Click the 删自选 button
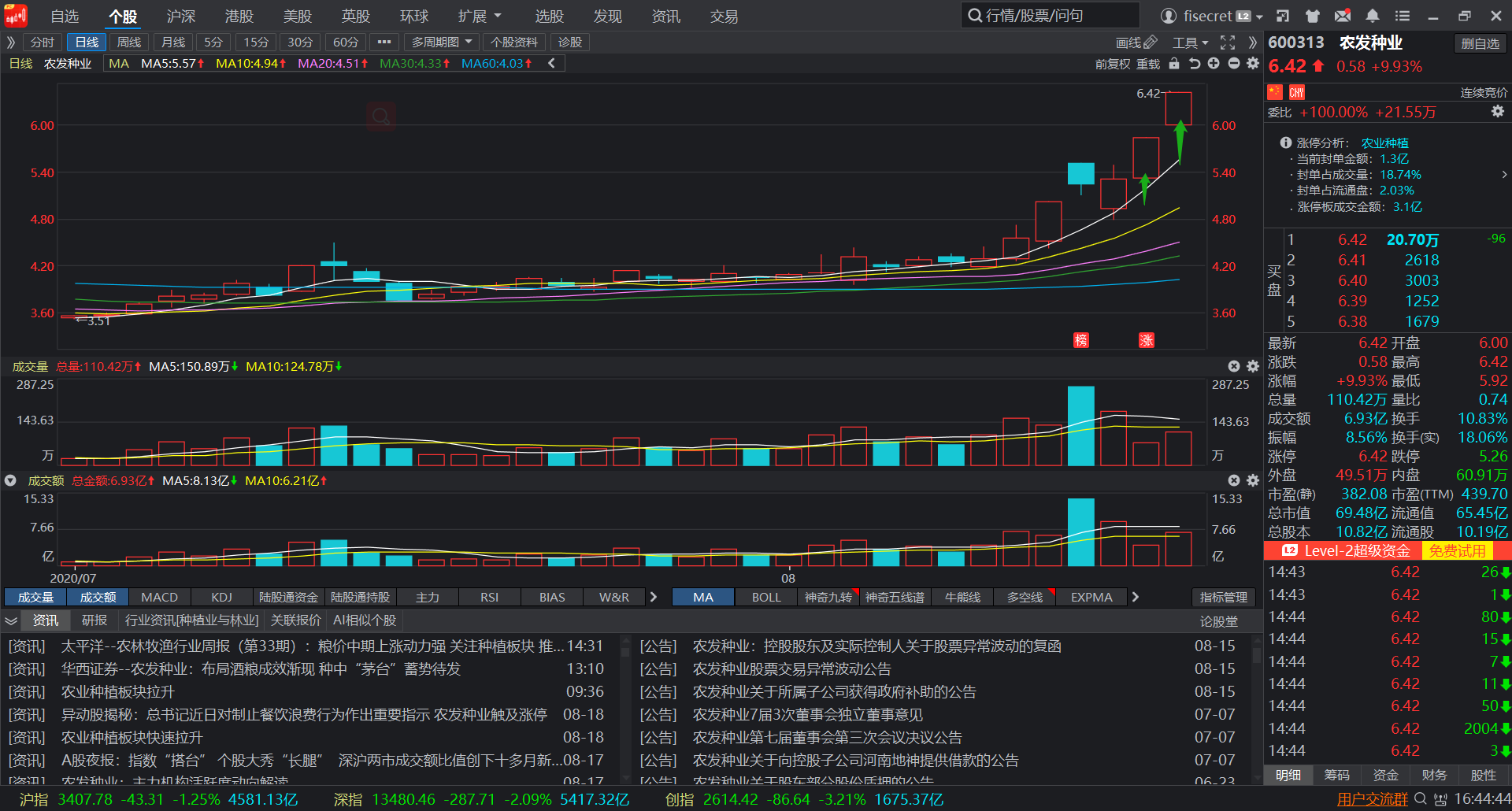 click(x=1480, y=43)
